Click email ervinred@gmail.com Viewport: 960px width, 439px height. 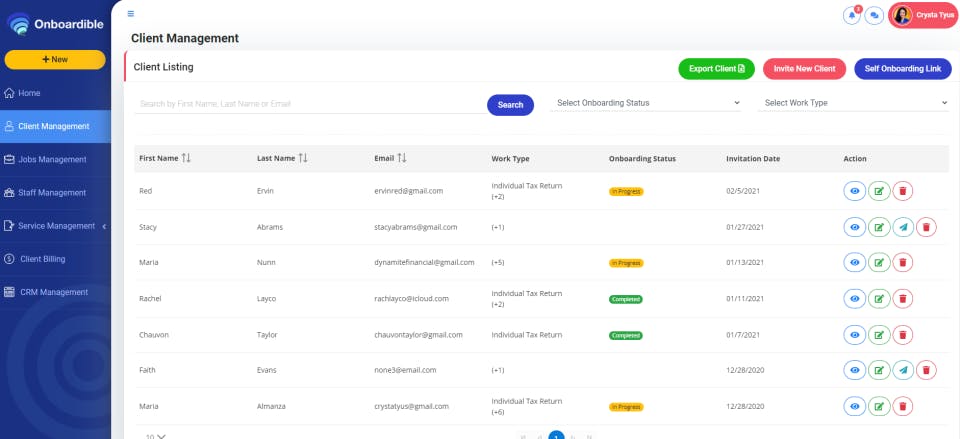[x=408, y=191]
